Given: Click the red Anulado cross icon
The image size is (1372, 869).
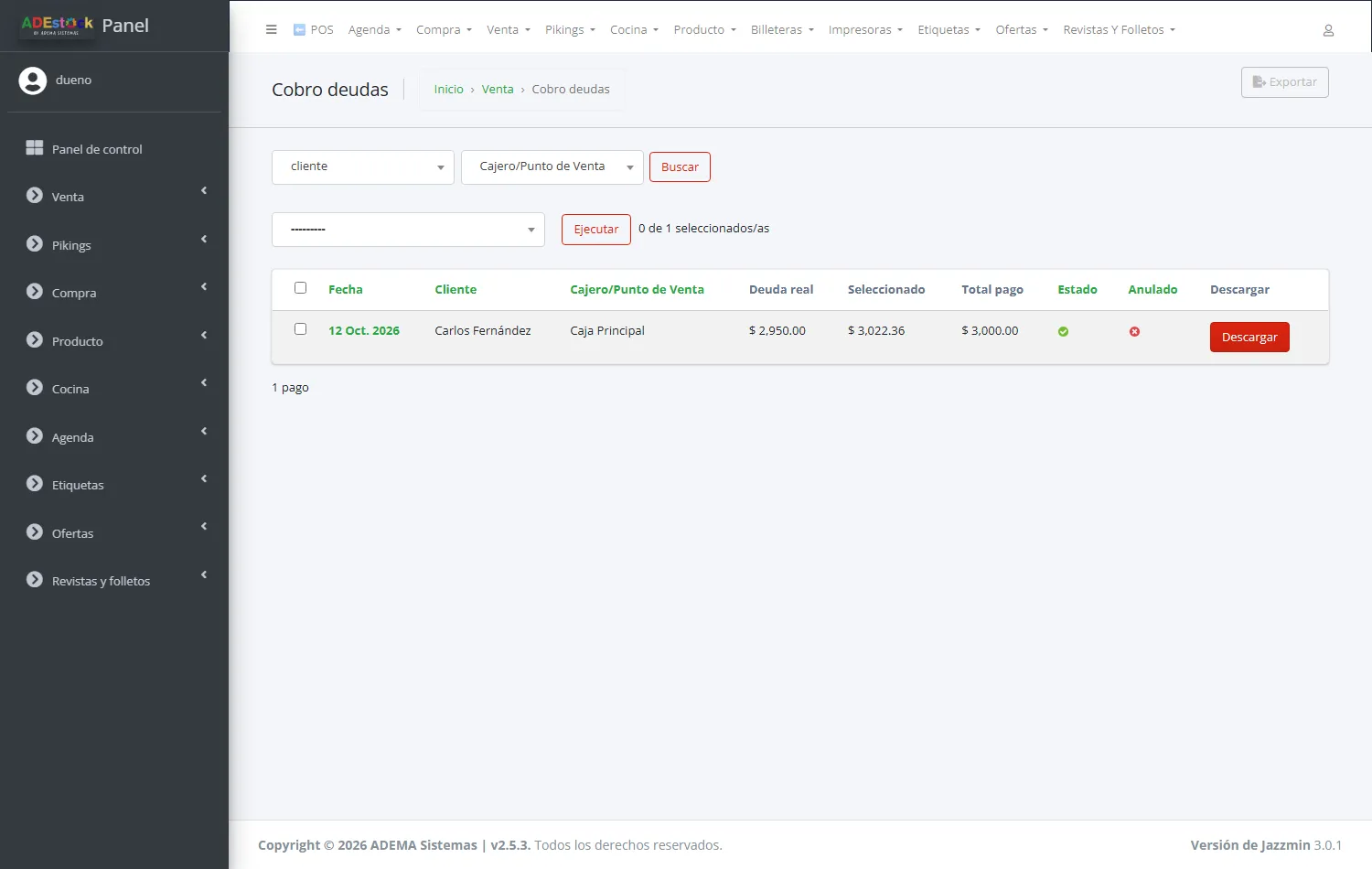Looking at the screenshot, I should coord(1134,332).
